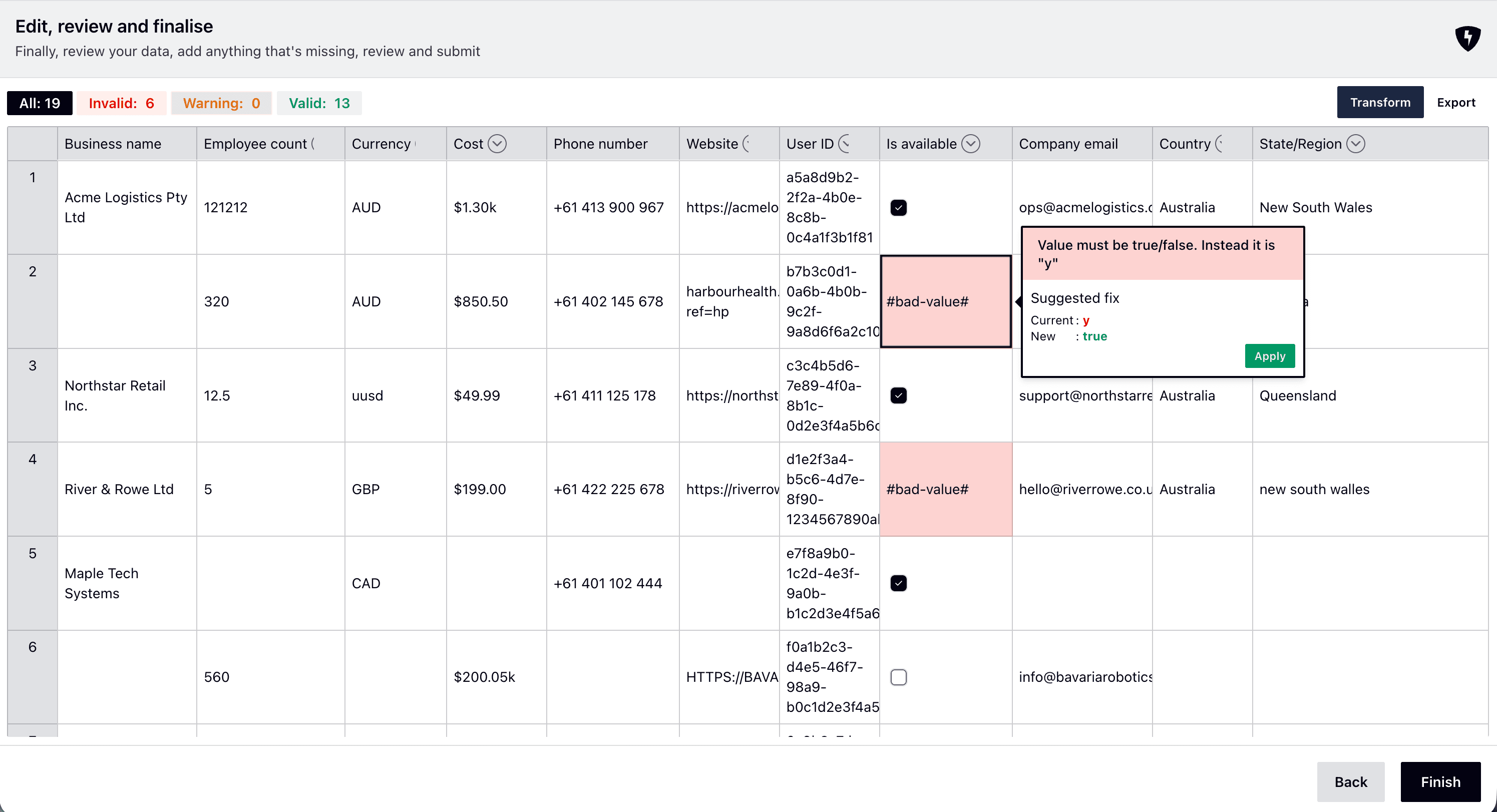This screenshot has height=812, width=1497.
Task: Uncheck Is available for Northstar Retail row
Action: (898, 395)
